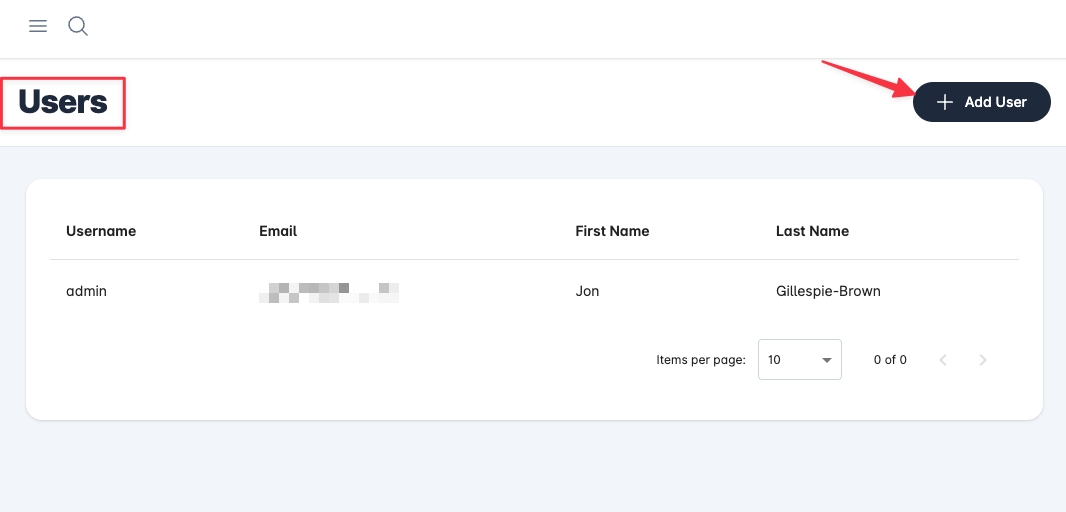This screenshot has height=512, width=1066.
Task: Click the last name Gillespie-Brown
Action: click(828, 292)
